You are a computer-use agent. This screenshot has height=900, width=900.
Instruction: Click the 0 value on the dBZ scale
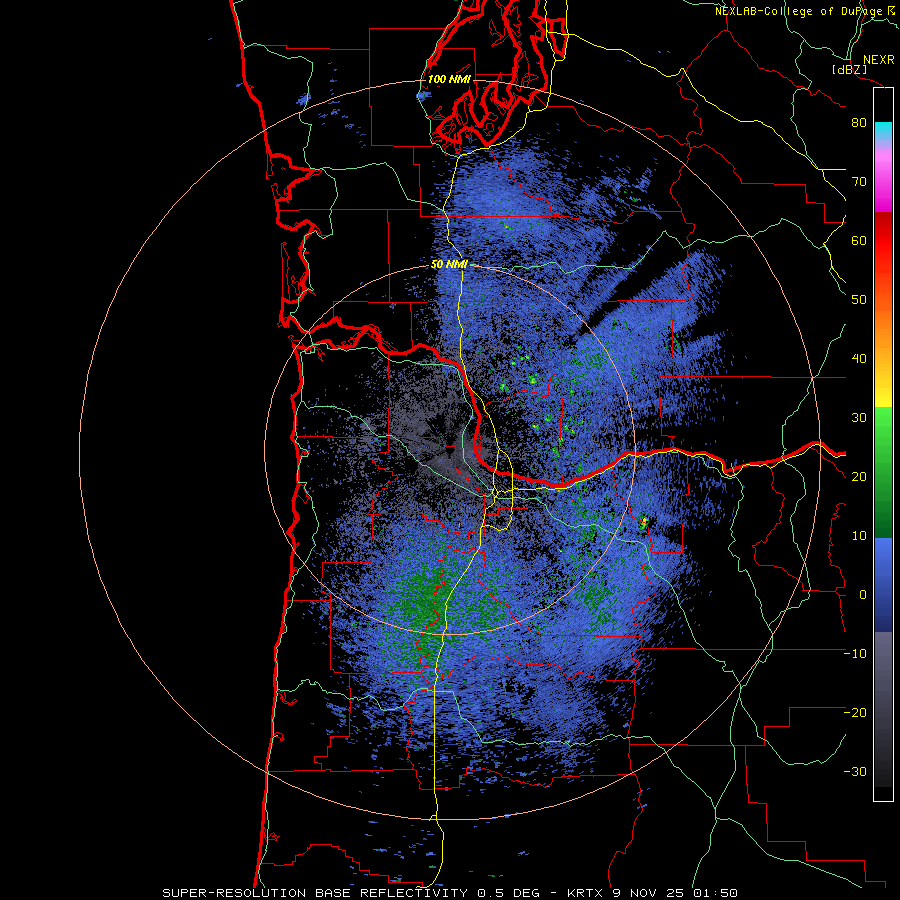click(x=863, y=595)
